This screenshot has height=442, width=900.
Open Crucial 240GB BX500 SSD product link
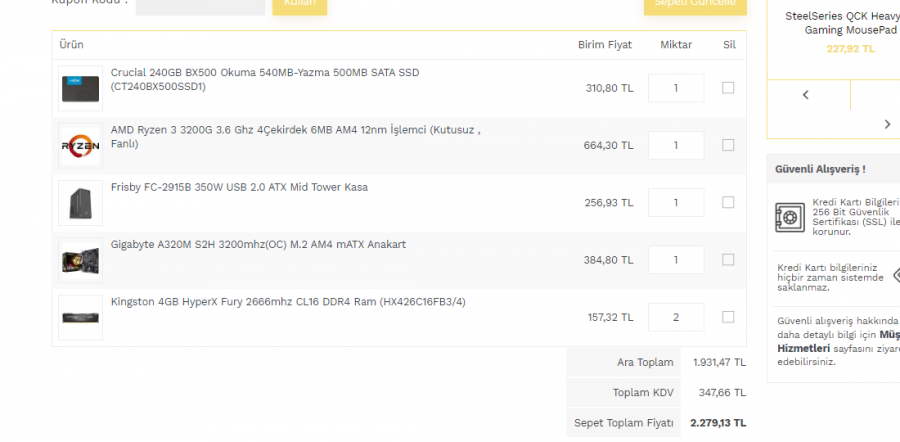point(265,80)
